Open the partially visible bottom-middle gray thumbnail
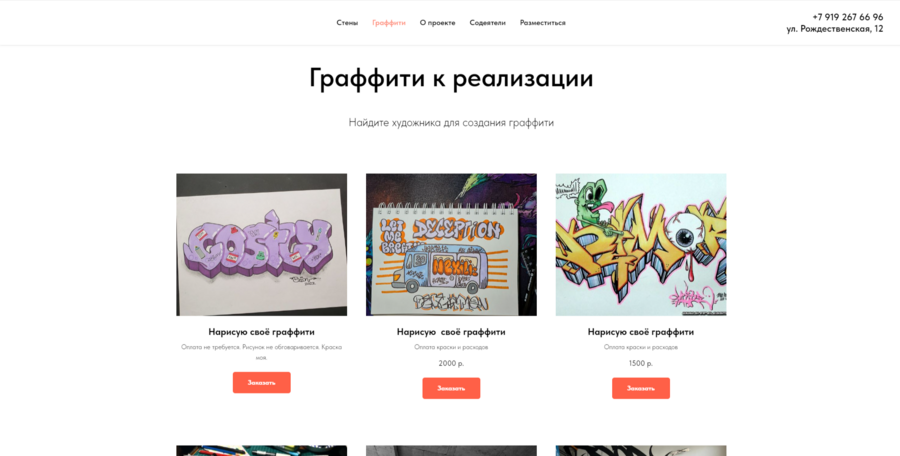Viewport: 900px width, 456px height. tap(451, 451)
